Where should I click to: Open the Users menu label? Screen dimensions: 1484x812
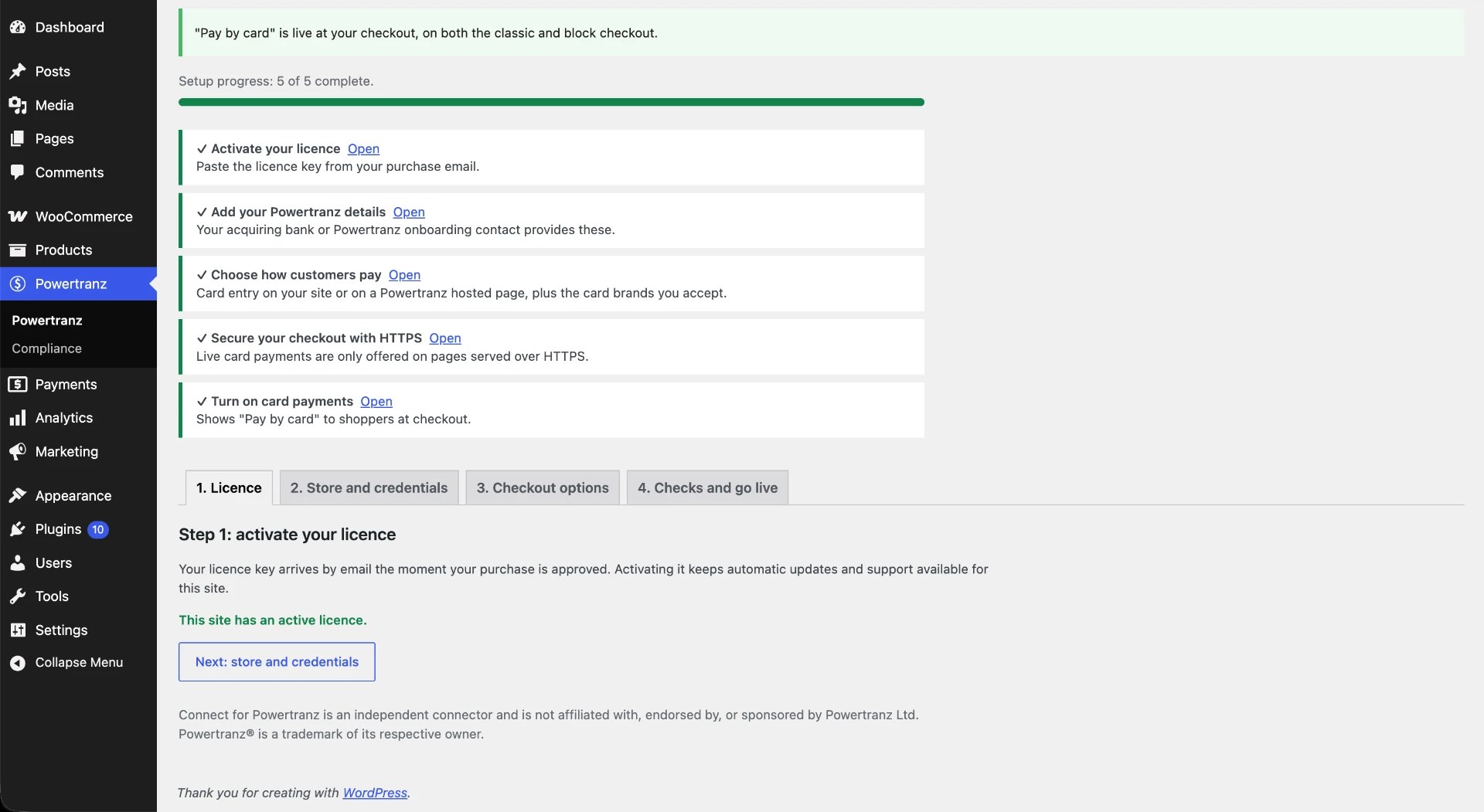[53, 562]
